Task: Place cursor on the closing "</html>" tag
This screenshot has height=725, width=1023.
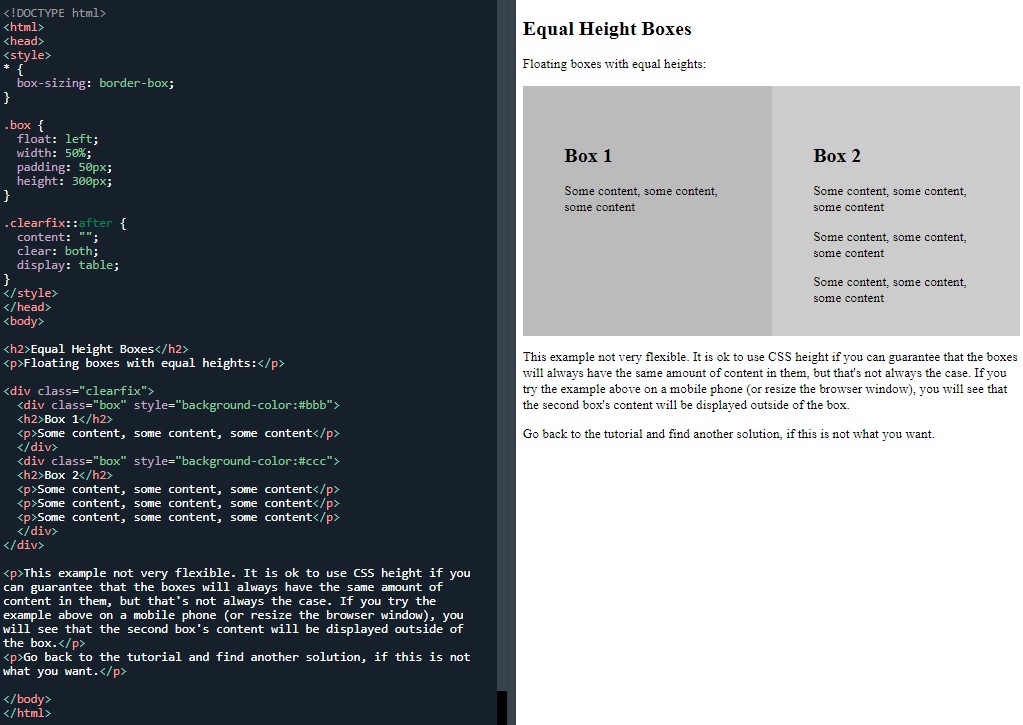Action: pos(27,713)
